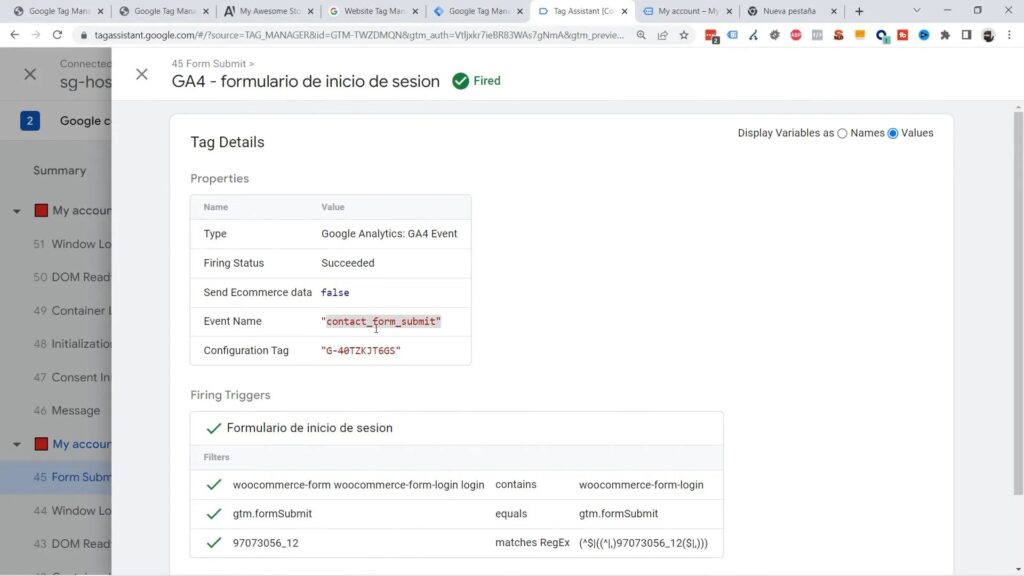Click the ABP extension icon
This screenshot has height=576, width=1024.
[x=795, y=35]
